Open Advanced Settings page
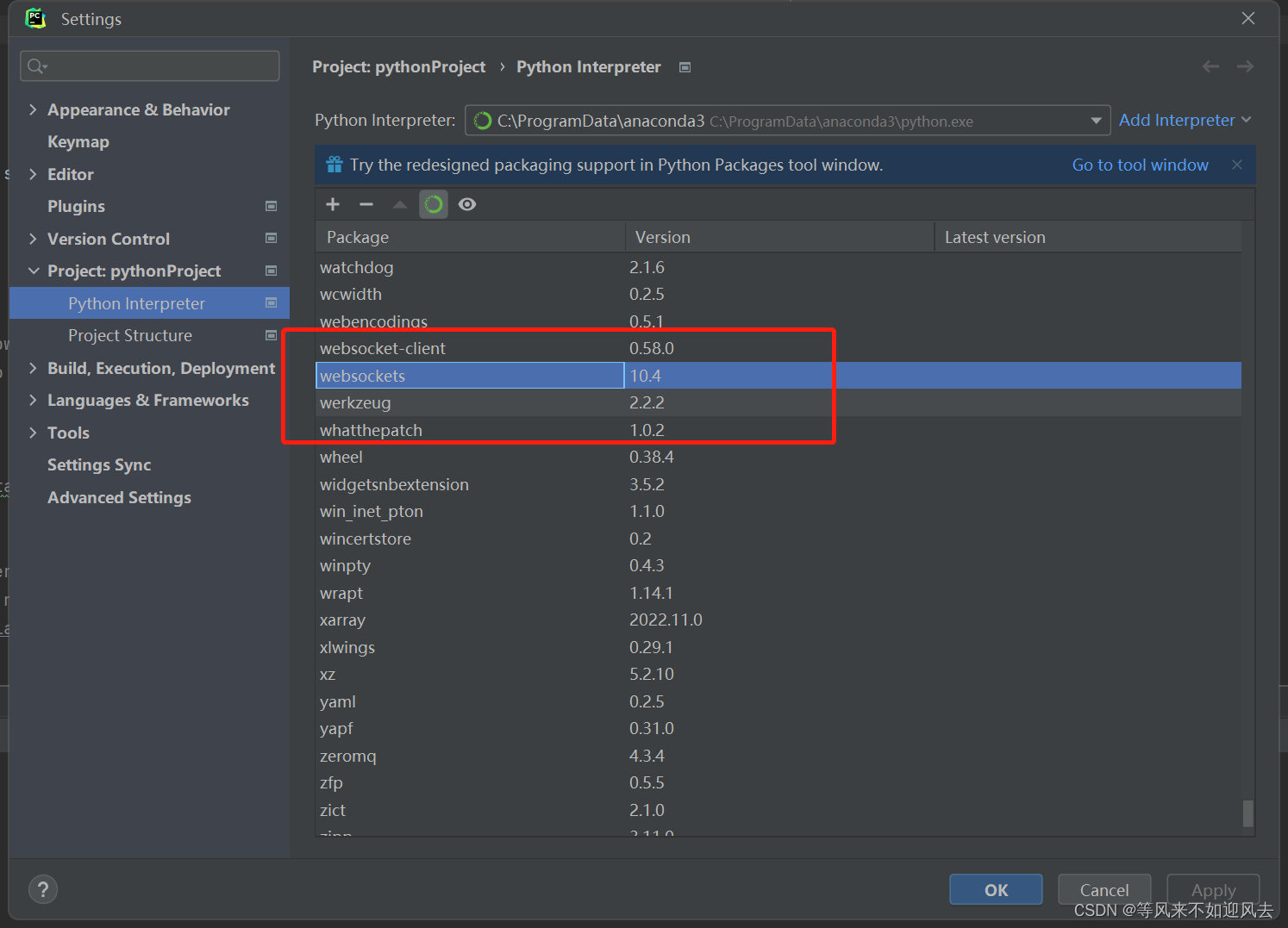Screen dimensions: 1288x928 coord(119,497)
